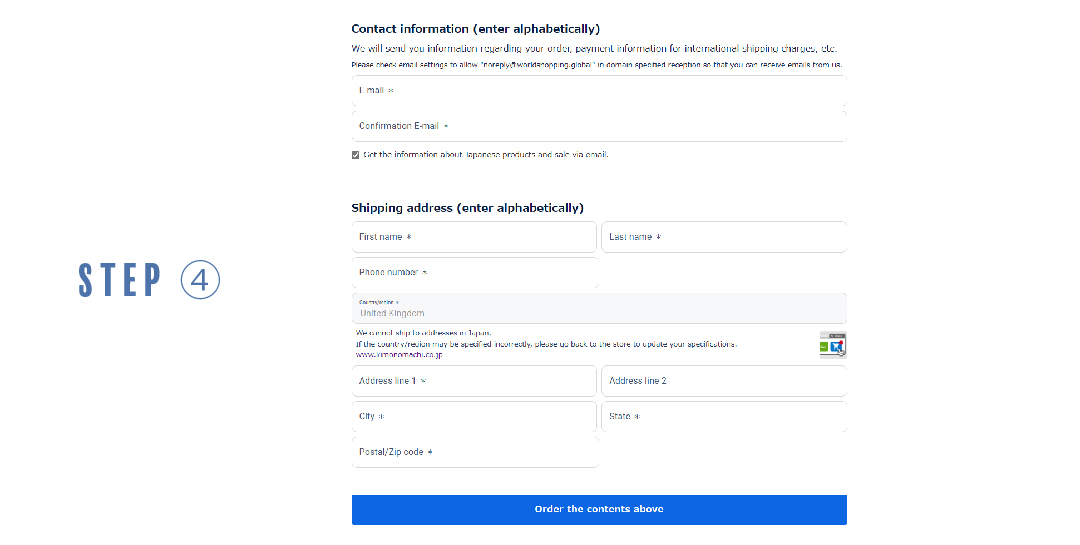Toggle the Japanese products email info checkbox
Image resolution: width=1080 pixels, height=545 pixels.
click(356, 155)
